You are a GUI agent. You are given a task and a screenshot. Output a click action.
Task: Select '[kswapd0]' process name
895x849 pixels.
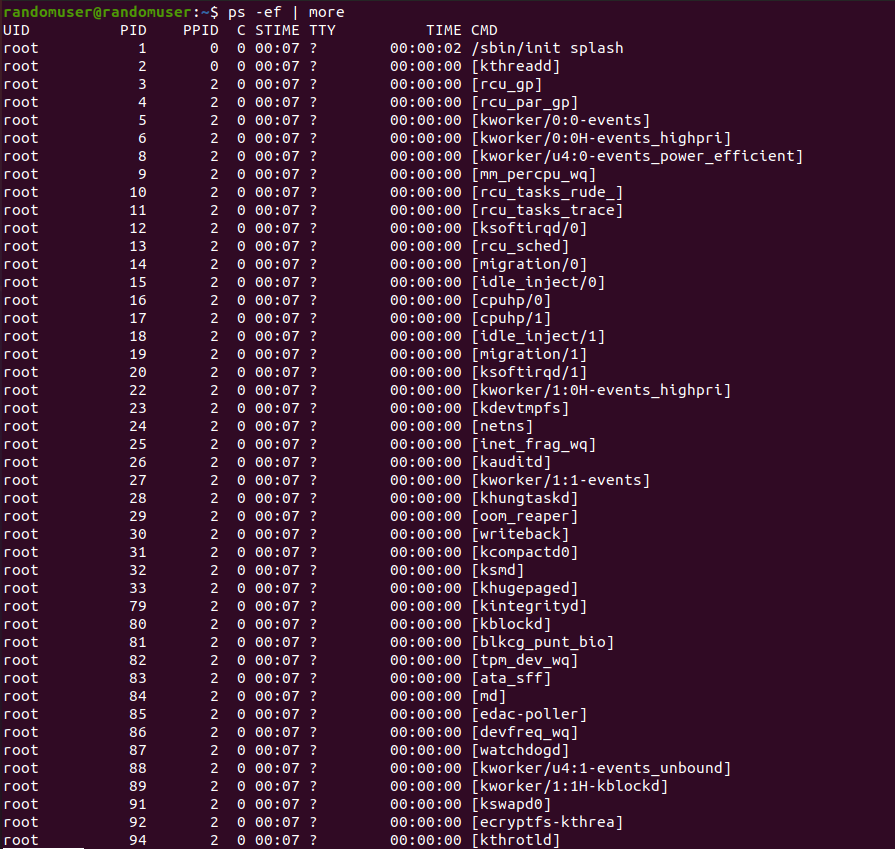coord(511,803)
